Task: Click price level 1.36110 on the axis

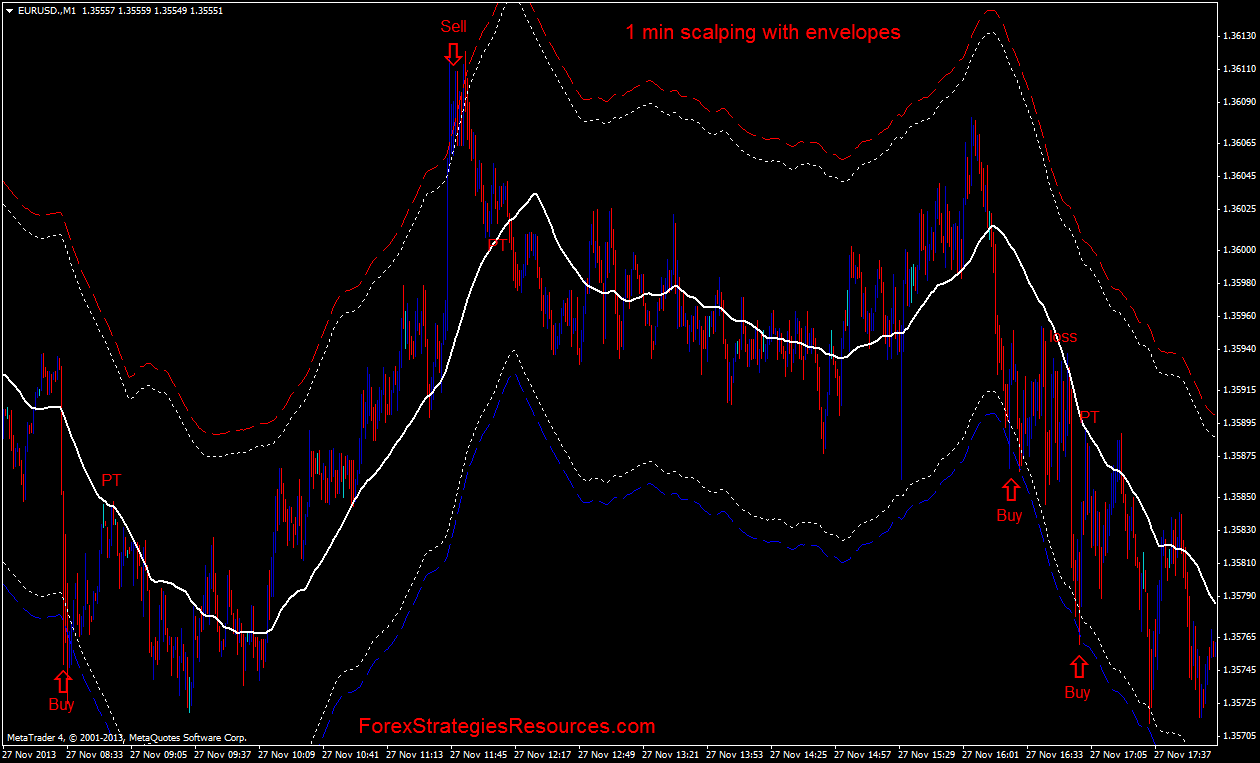Action: coord(1238,69)
